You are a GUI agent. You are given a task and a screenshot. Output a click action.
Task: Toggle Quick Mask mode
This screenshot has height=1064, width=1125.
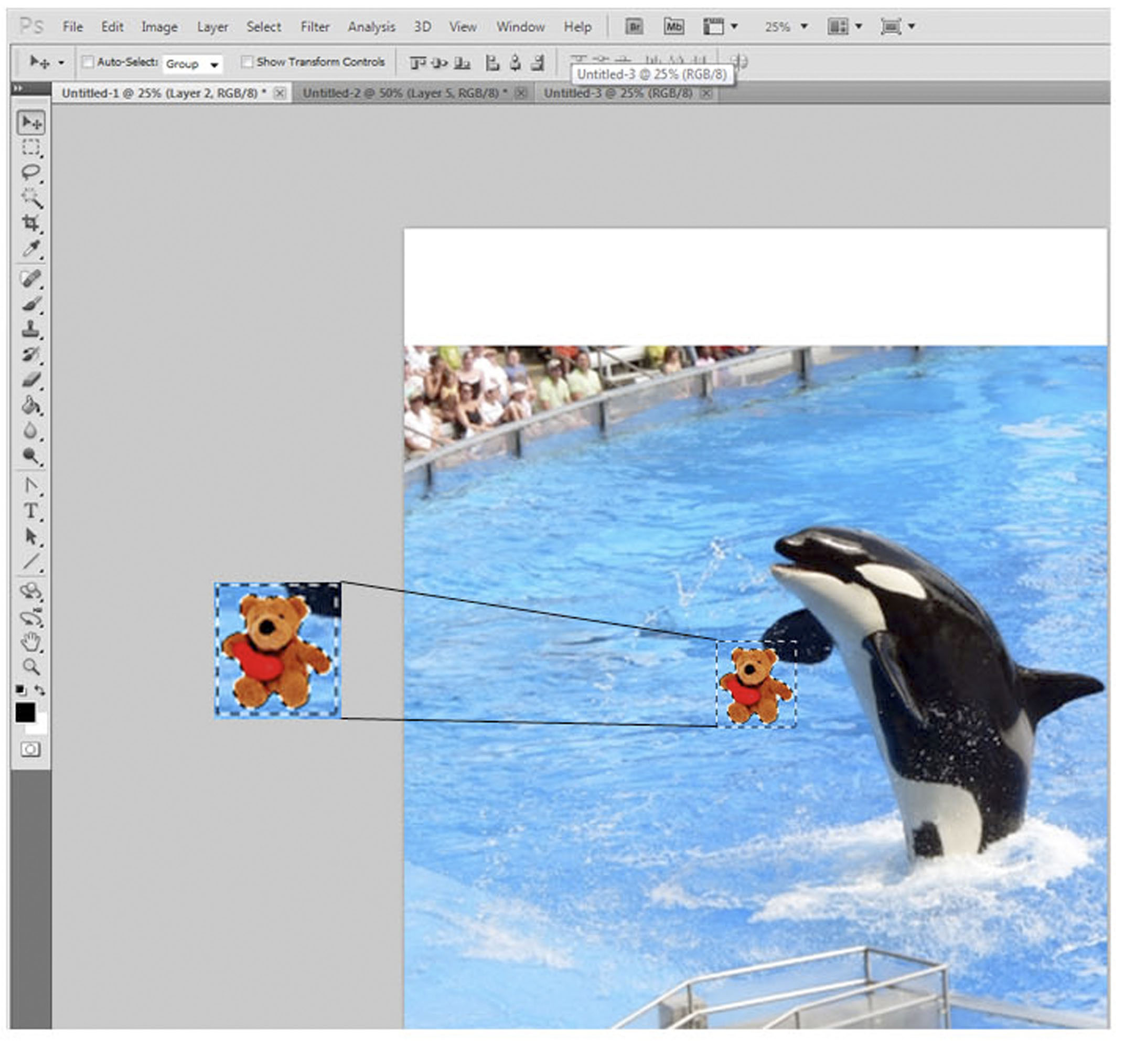pos(30,750)
